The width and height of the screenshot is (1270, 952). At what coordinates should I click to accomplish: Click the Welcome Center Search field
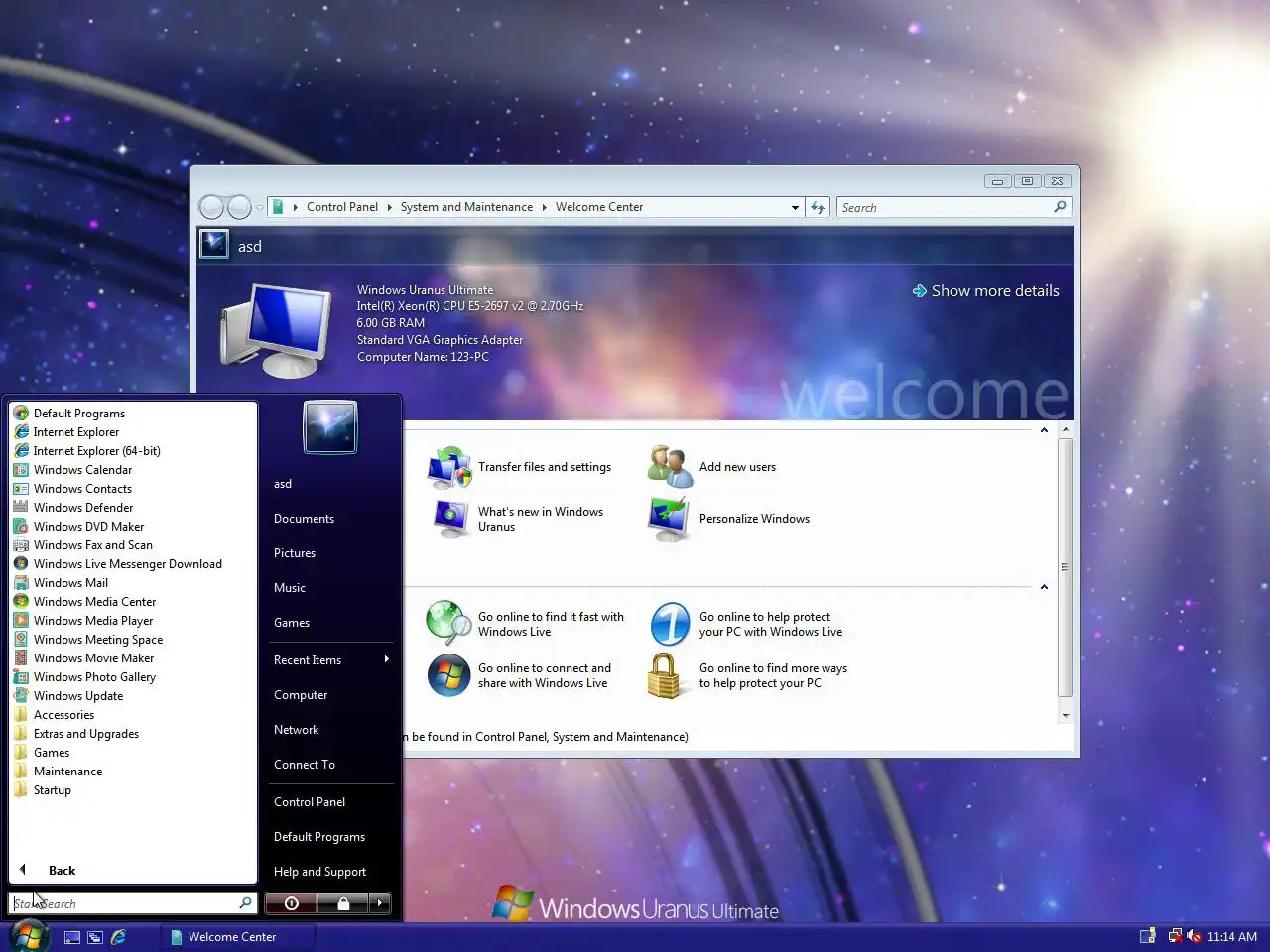(952, 208)
